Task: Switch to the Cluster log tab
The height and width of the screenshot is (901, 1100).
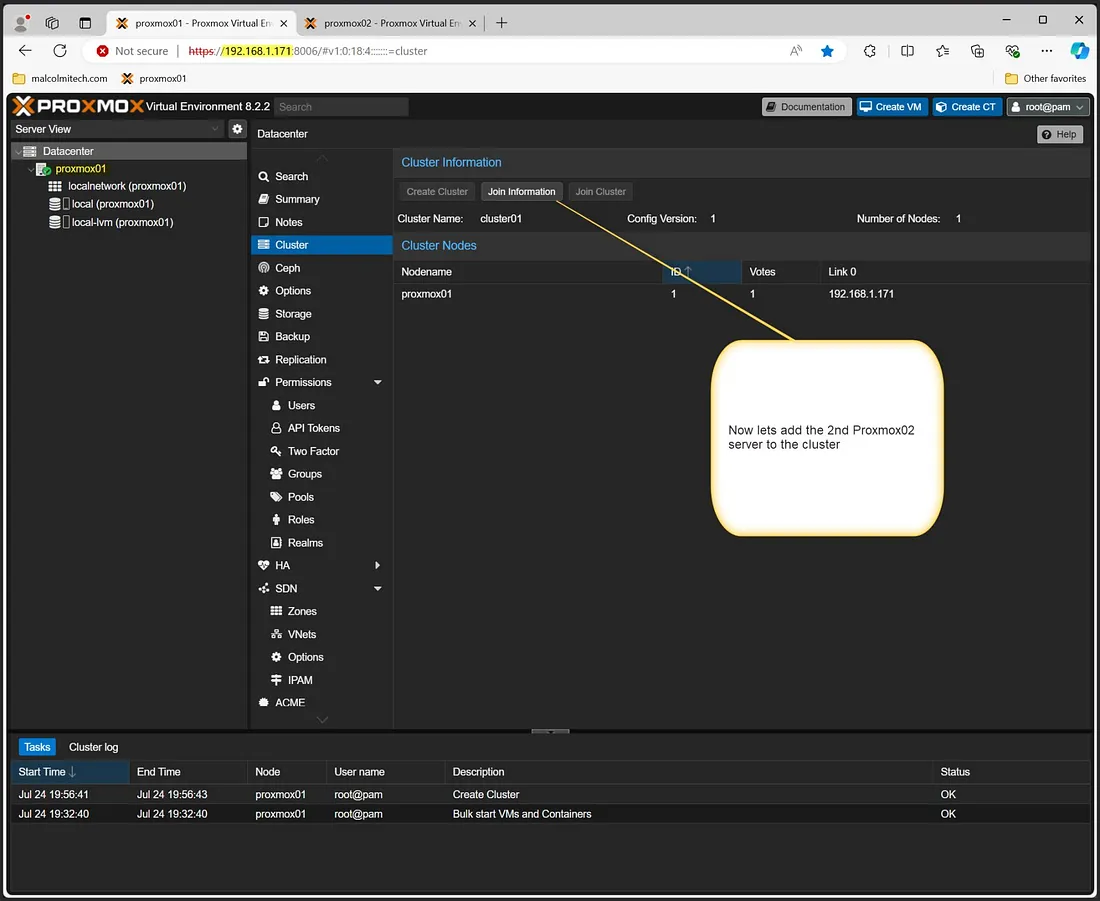Action: point(93,747)
